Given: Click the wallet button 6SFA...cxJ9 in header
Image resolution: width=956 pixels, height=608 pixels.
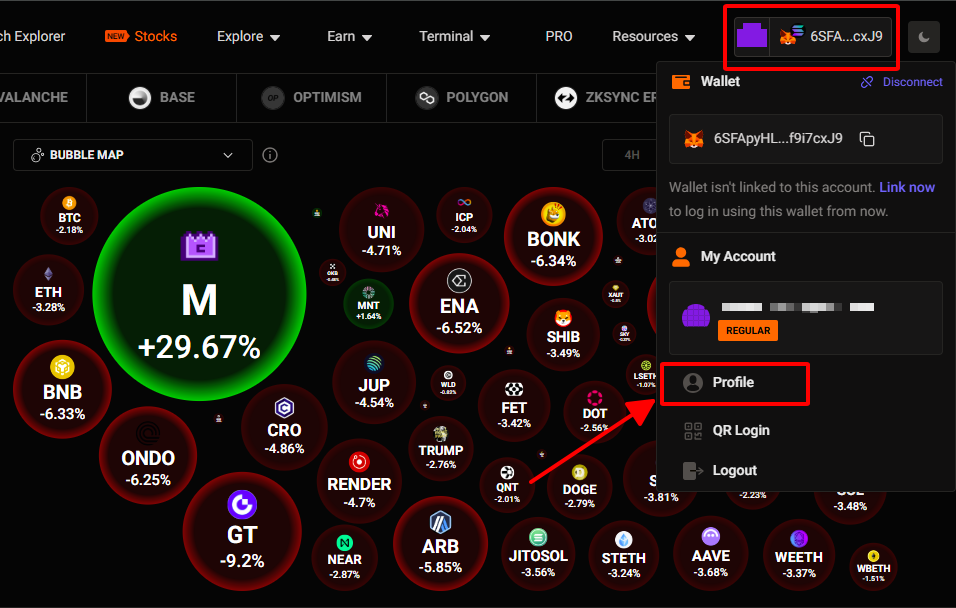Looking at the screenshot, I should 830,37.
